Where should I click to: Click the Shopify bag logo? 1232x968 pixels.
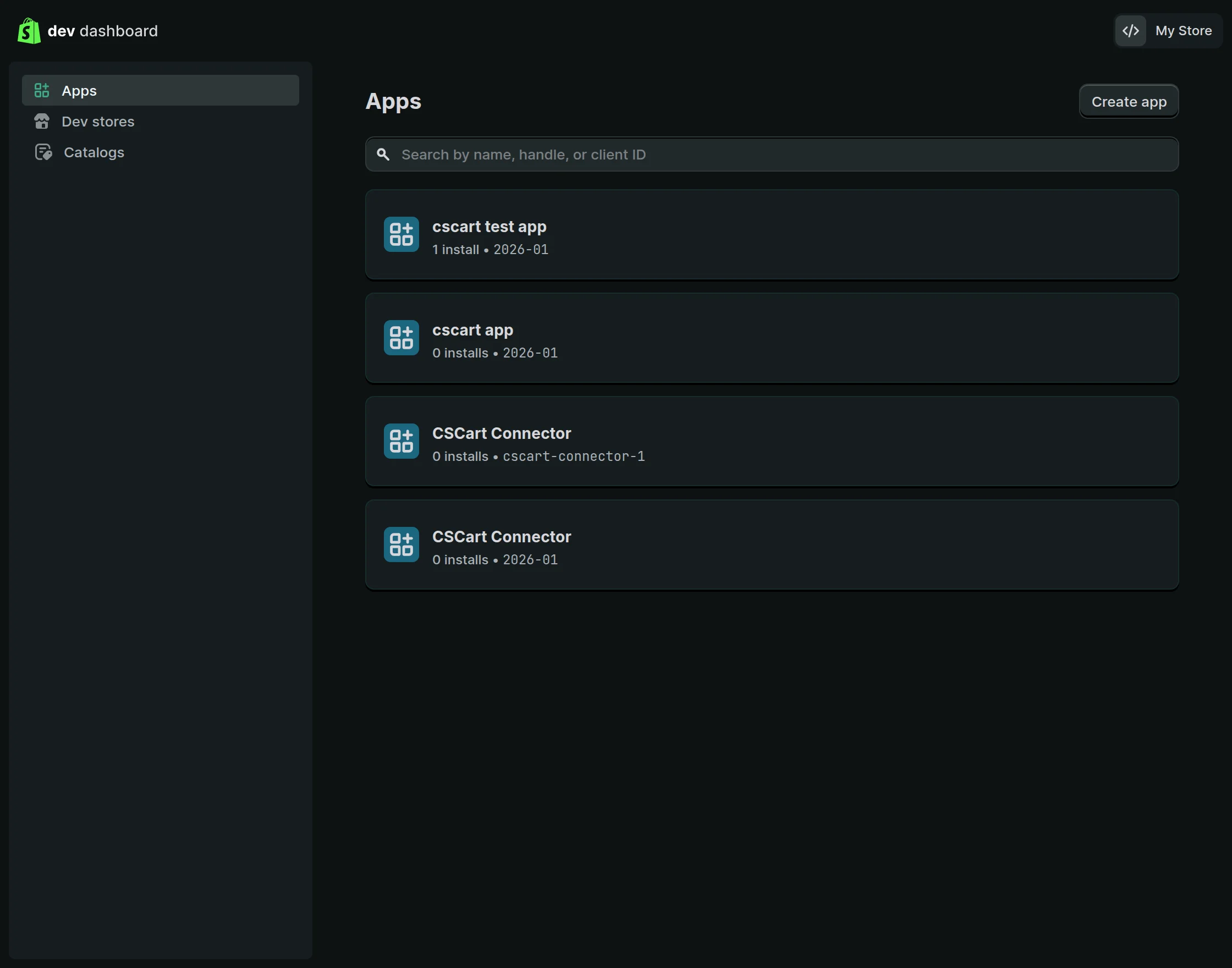click(29, 31)
